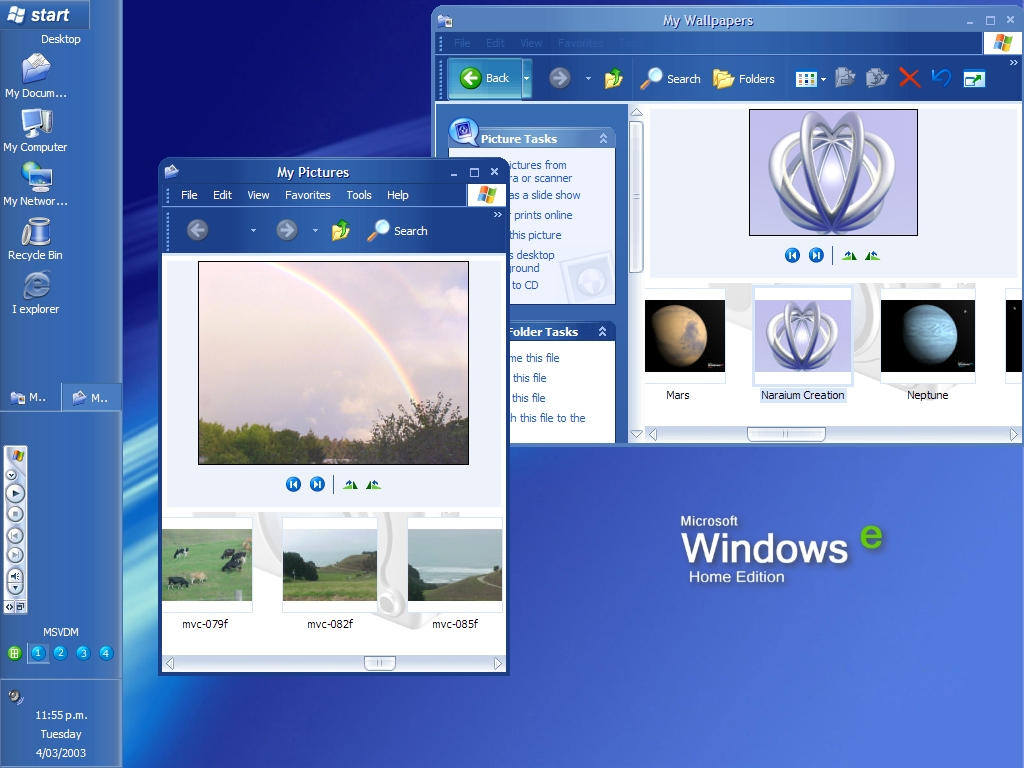Collapse the Picture Tasks panel
The image size is (1024, 768).
point(605,138)
